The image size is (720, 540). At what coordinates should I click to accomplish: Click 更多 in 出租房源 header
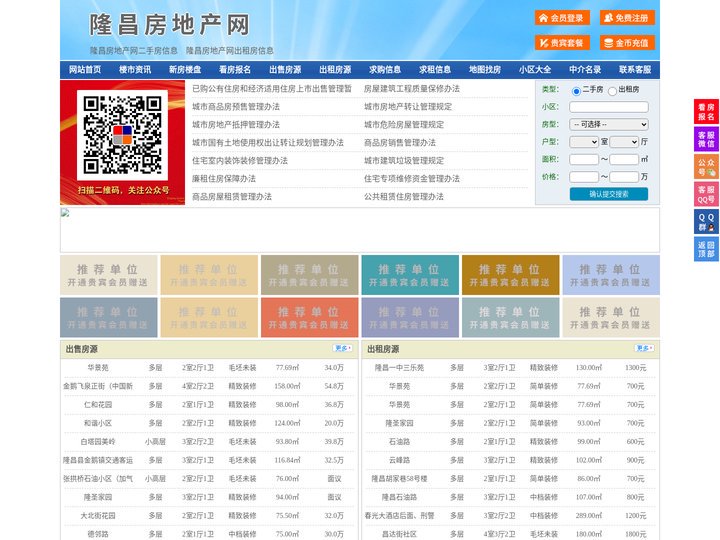[x=644, y=348]
